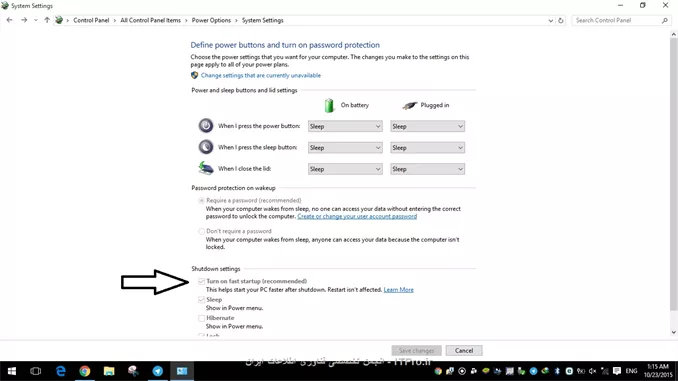Select Don't require a password option
The image size is (678, 381).
coord(201,231)
